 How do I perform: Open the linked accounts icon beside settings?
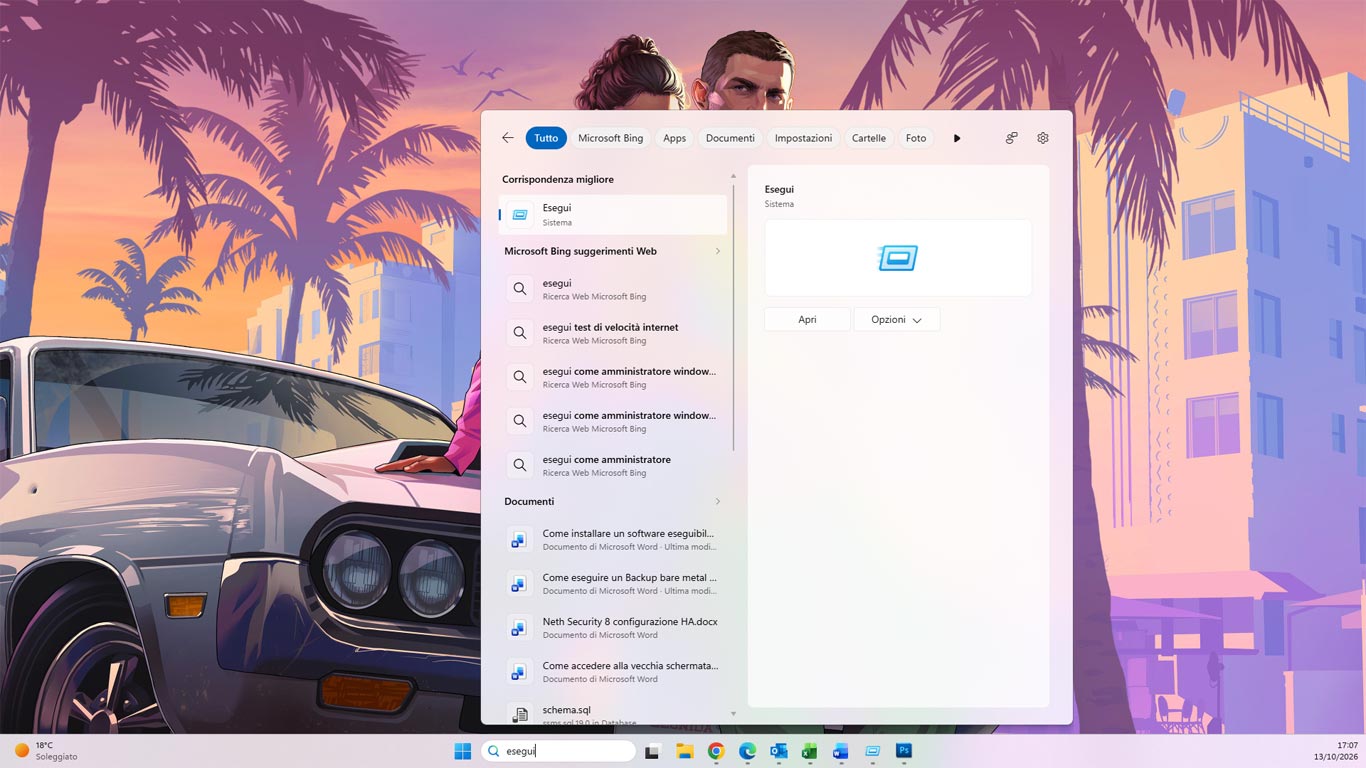1011,138
